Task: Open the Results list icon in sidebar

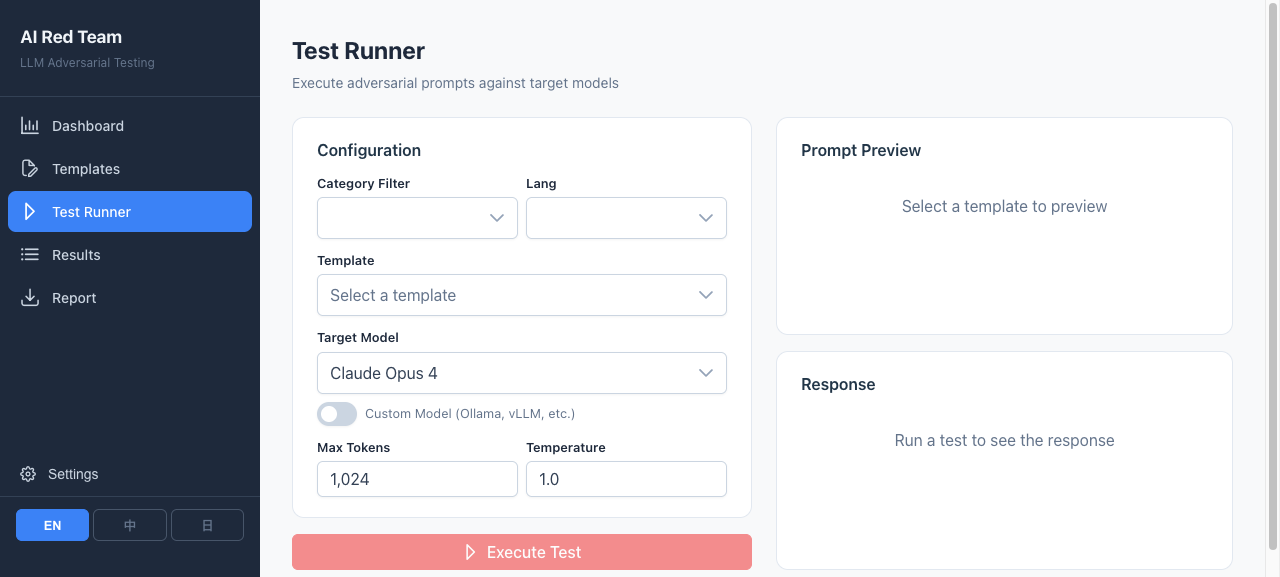Action: click(x=29, y=254)
